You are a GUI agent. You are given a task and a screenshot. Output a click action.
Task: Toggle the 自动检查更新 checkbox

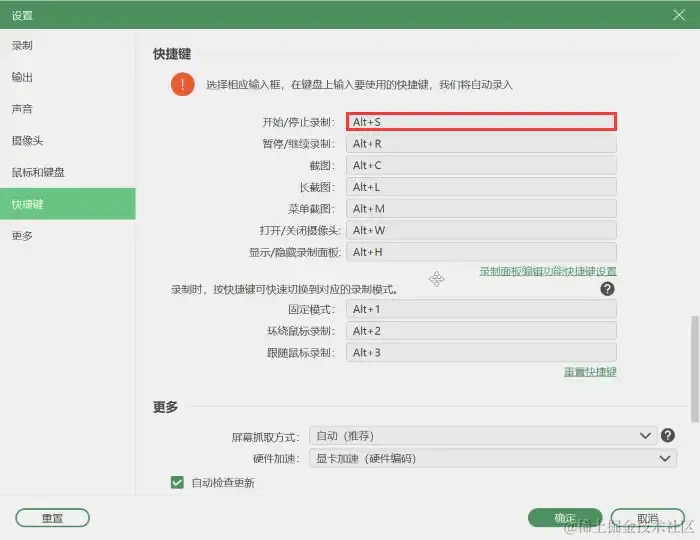tap(177, 482)
